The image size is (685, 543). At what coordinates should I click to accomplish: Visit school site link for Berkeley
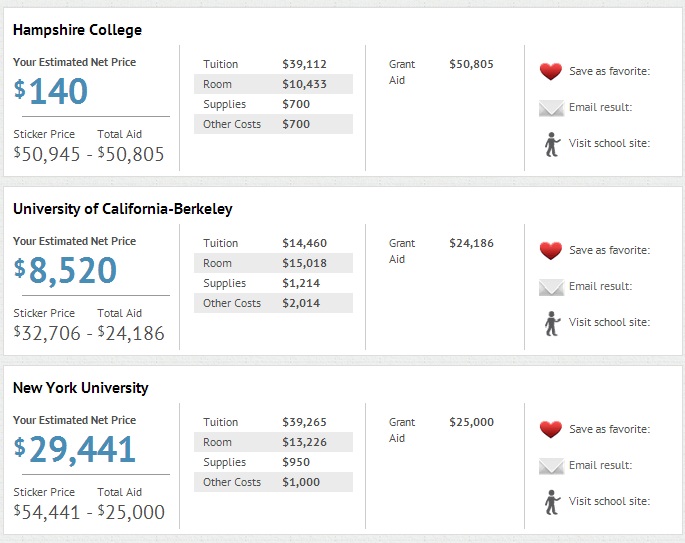click(609, 322)
